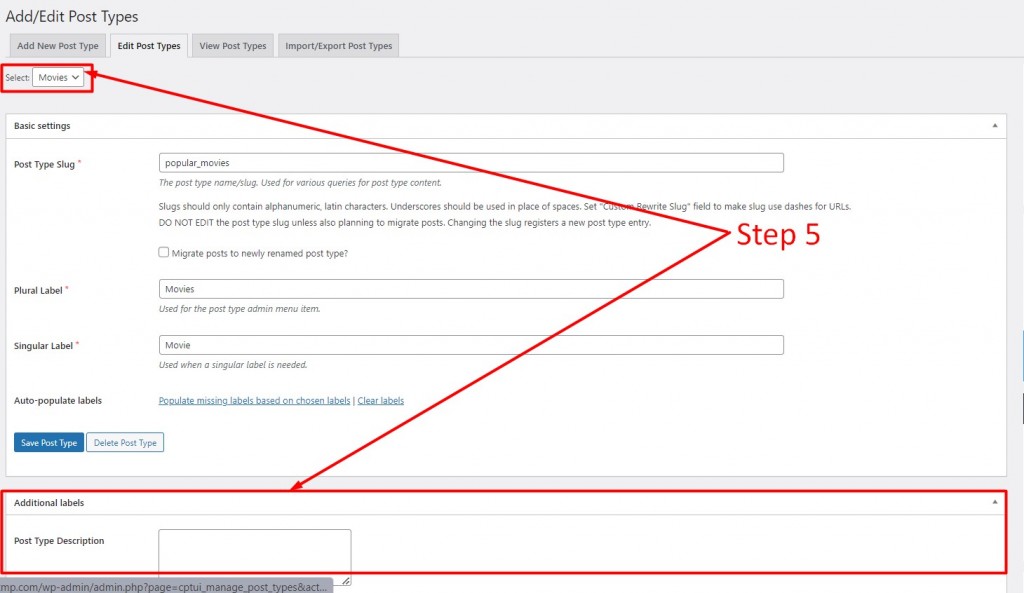Image resolution: width=1024 pixels, height=593 pixels.
Task: Click the Clear labels link
Action: [x=381, y=400]
